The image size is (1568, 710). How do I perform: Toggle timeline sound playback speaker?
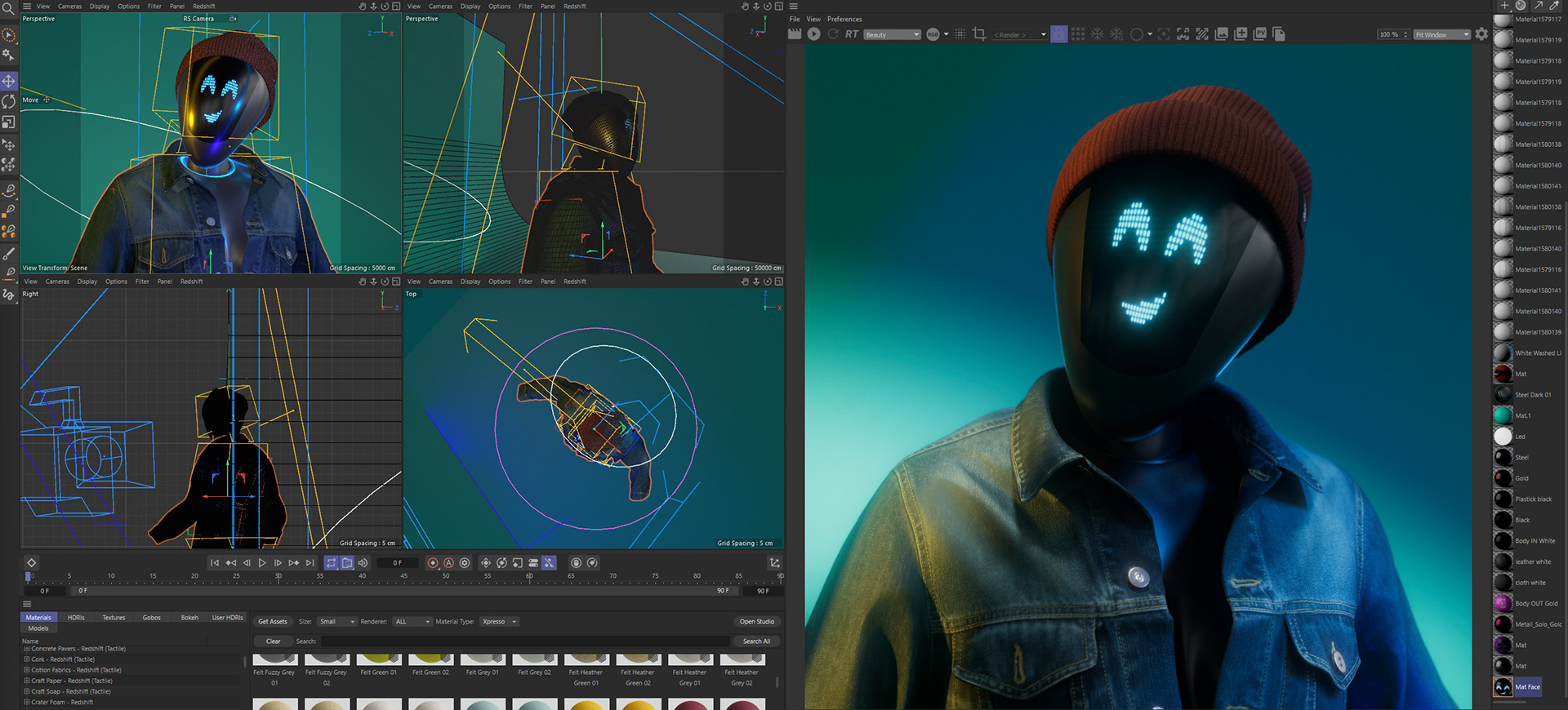coord(363,563)
